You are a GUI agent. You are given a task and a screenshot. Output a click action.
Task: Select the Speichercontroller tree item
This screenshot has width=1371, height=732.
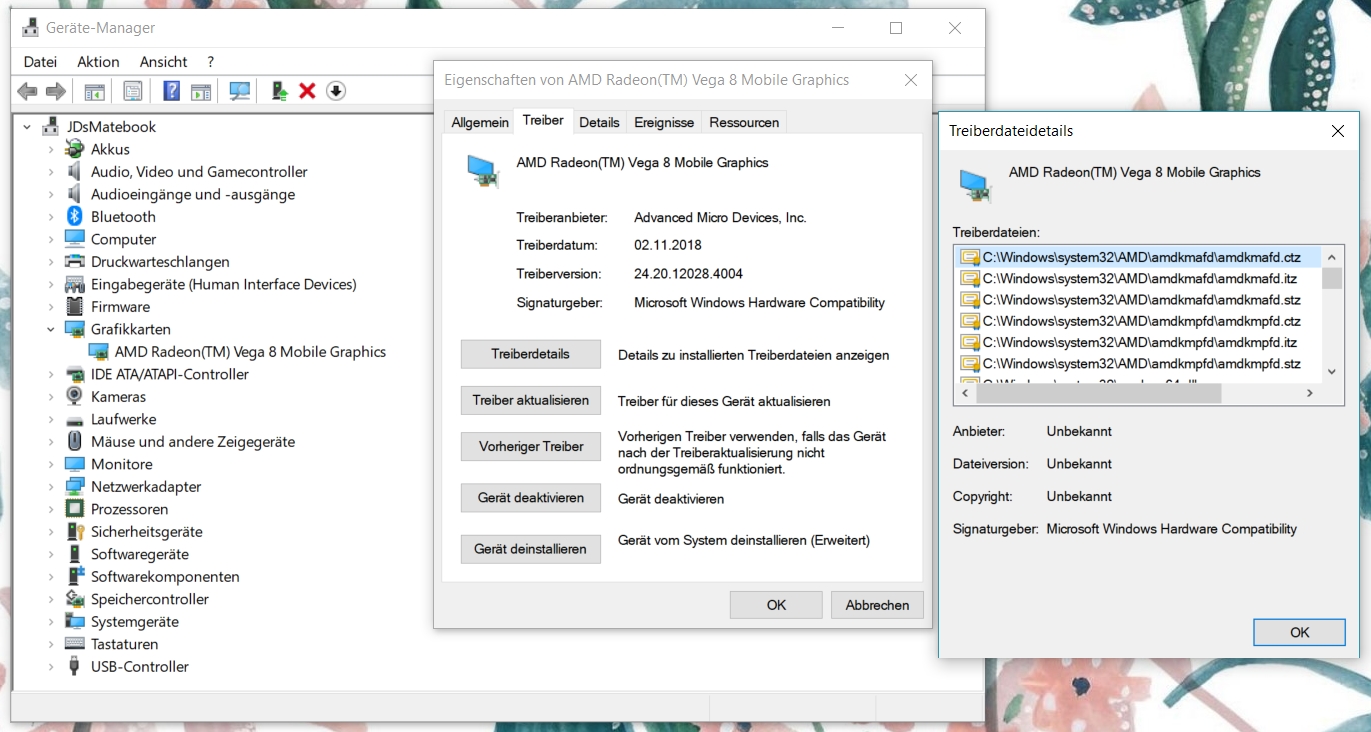click(x=150, y=599)
